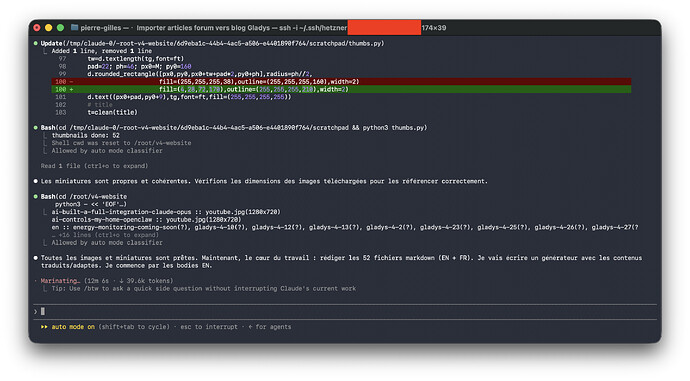Viewport: 690px width, 381px height.
Task: Click the window title 'Importer articles forum vers blog Gladys'
Action: (x=203, y=28)
